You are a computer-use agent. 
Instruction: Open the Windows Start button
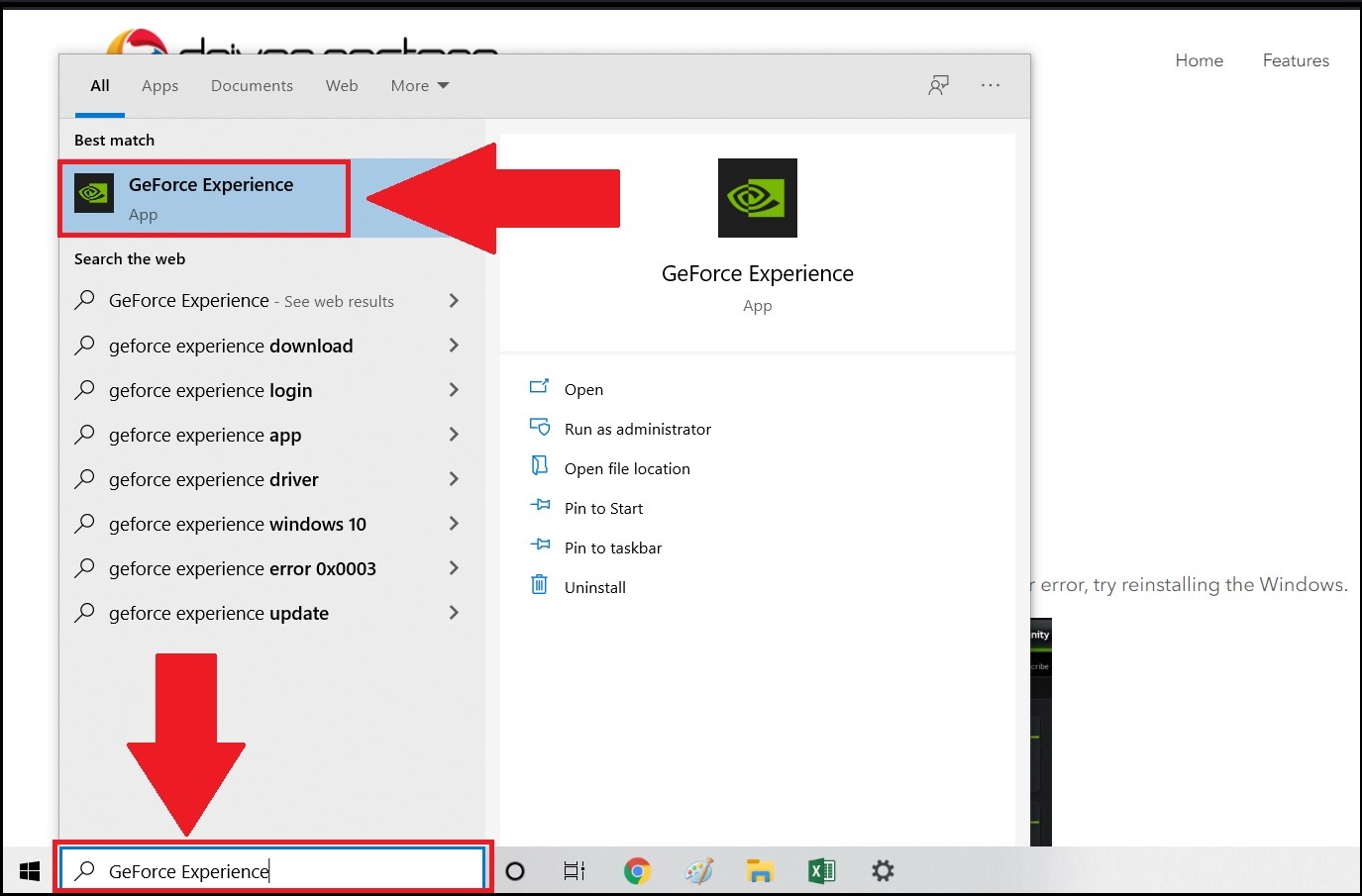click(30, 871)
